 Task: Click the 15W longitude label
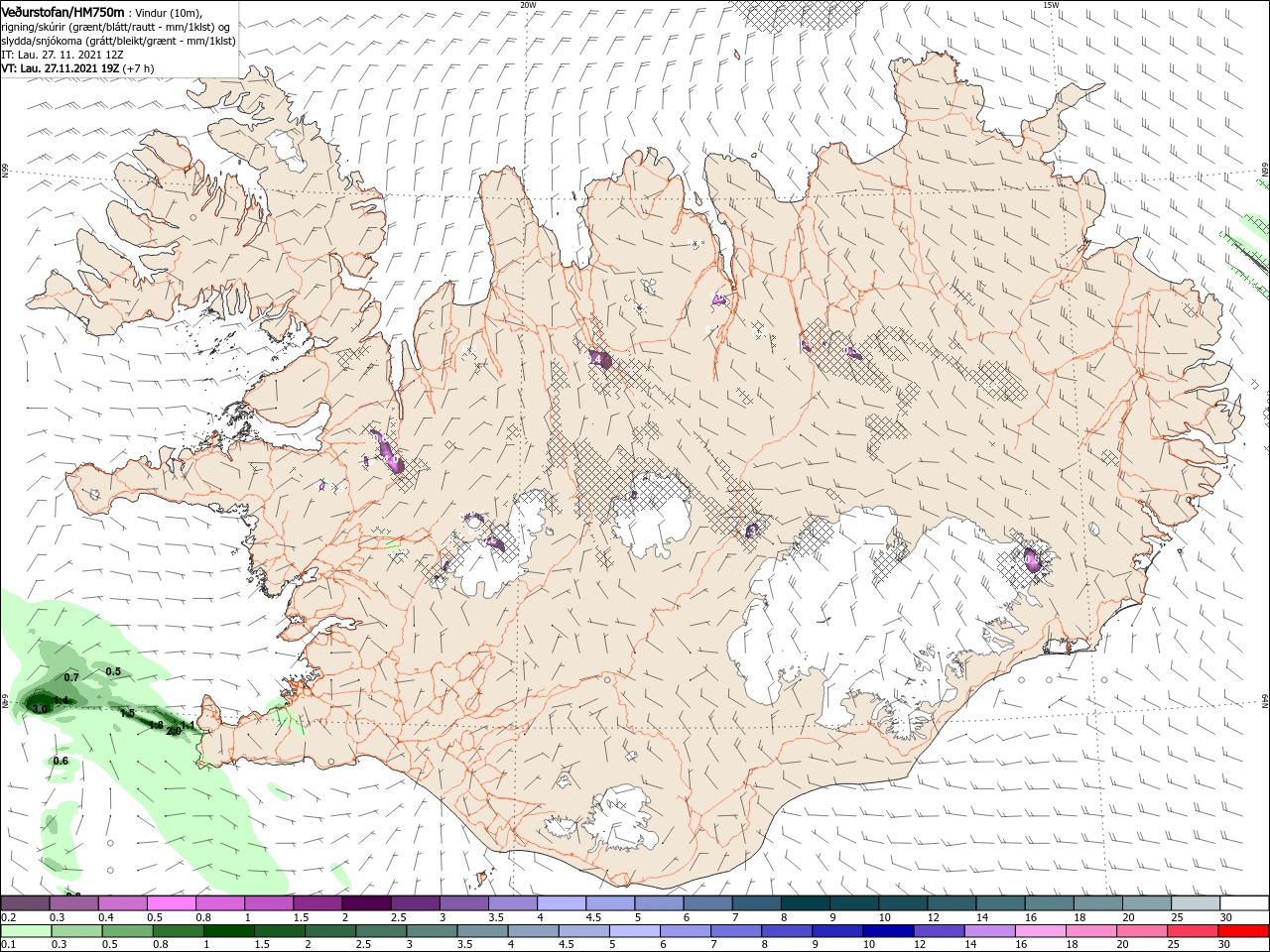(1051, 5)
